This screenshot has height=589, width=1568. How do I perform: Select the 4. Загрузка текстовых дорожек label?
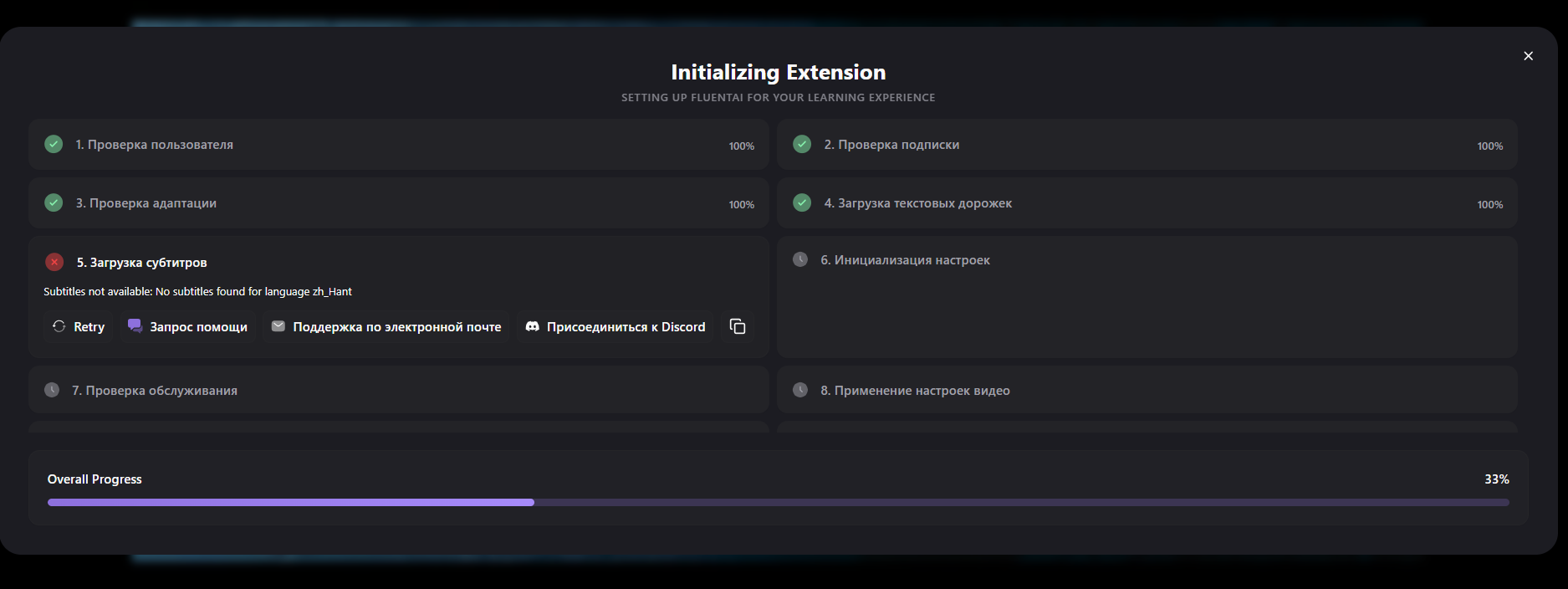[x=918, y=203]
